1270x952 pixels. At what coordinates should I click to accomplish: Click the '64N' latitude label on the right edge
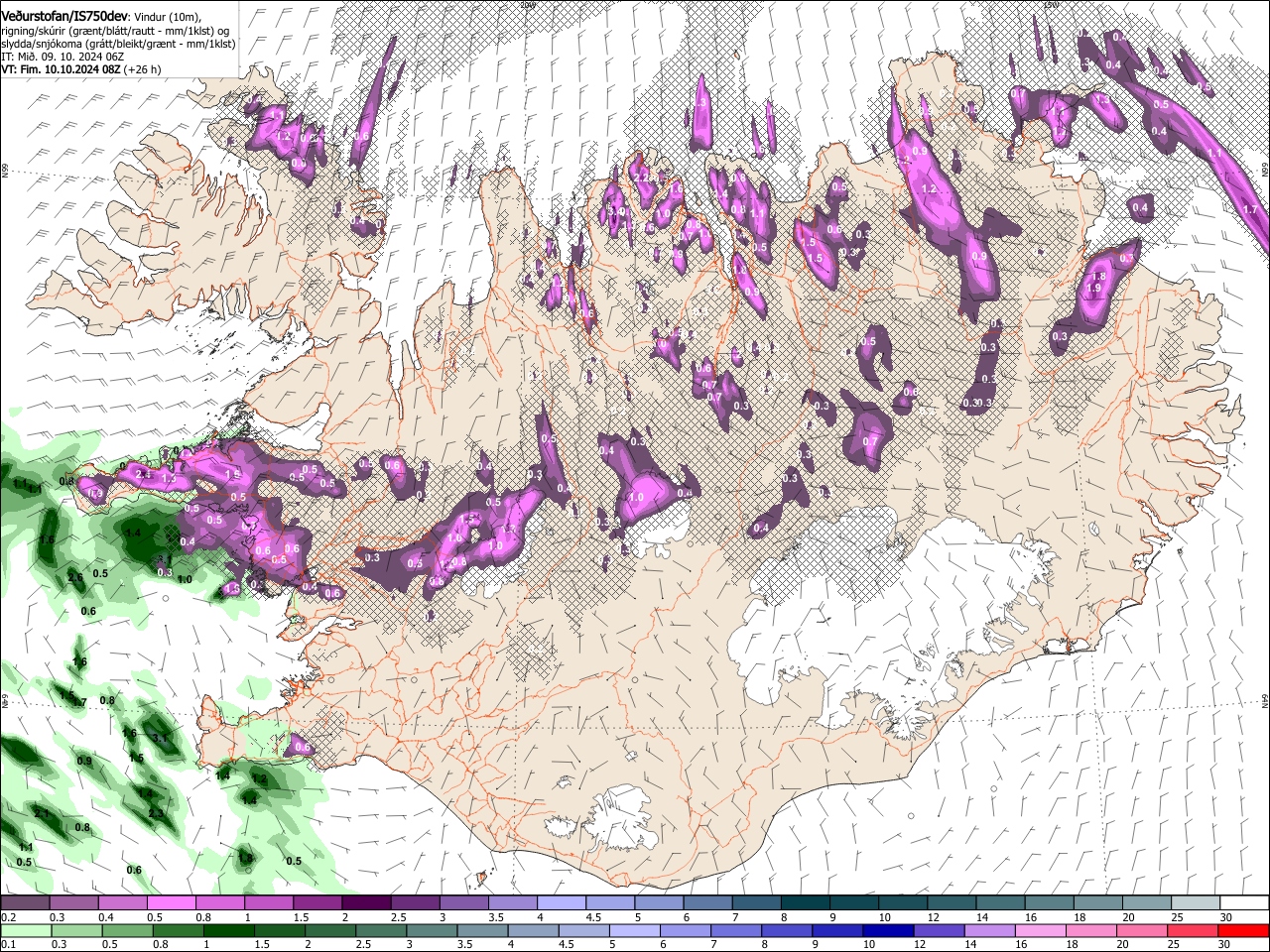tap(1265, 700)
